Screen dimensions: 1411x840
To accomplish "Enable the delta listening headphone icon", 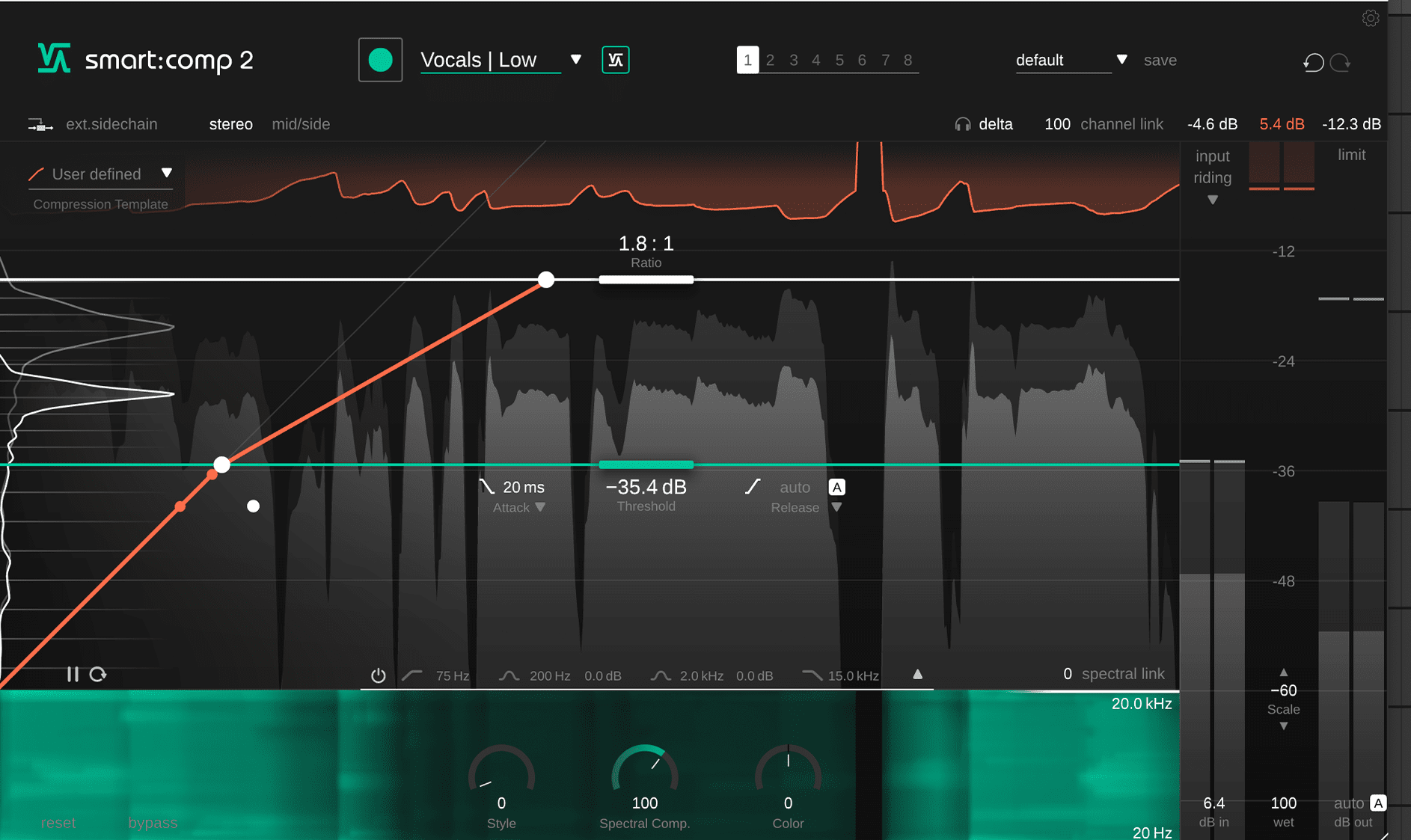I will [x=964, y=123].
